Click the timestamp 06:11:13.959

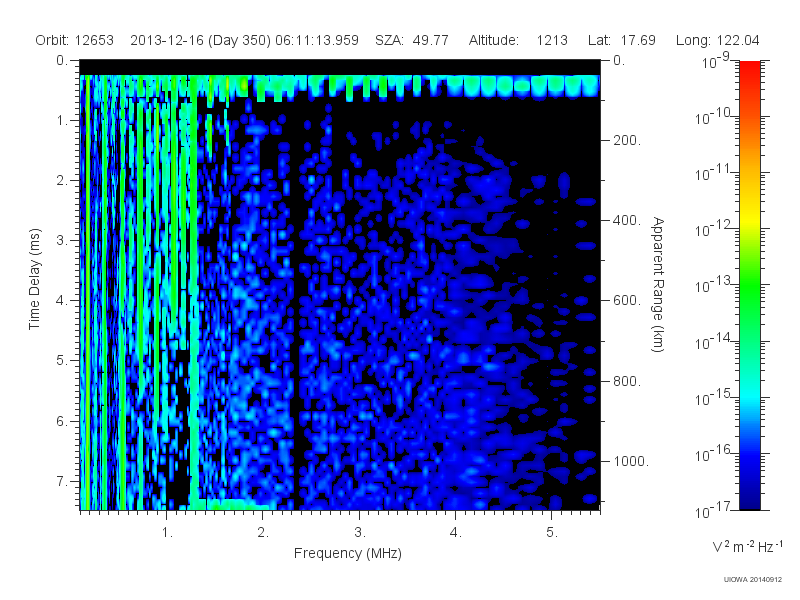point(317,40)
